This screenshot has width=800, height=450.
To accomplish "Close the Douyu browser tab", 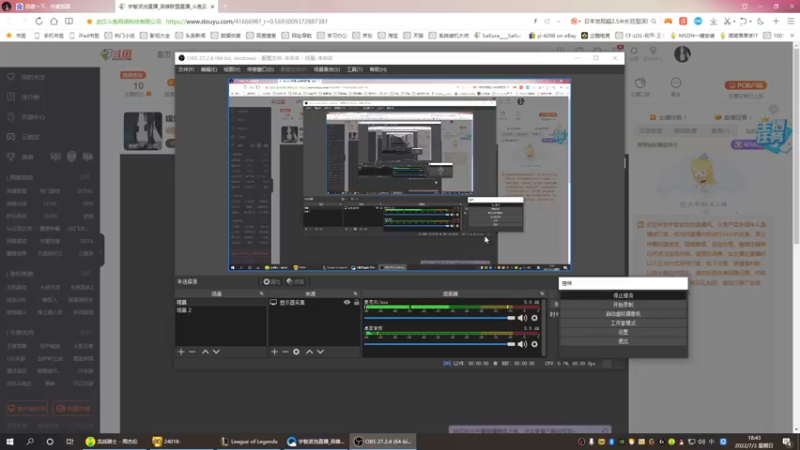I will (212, 7).
